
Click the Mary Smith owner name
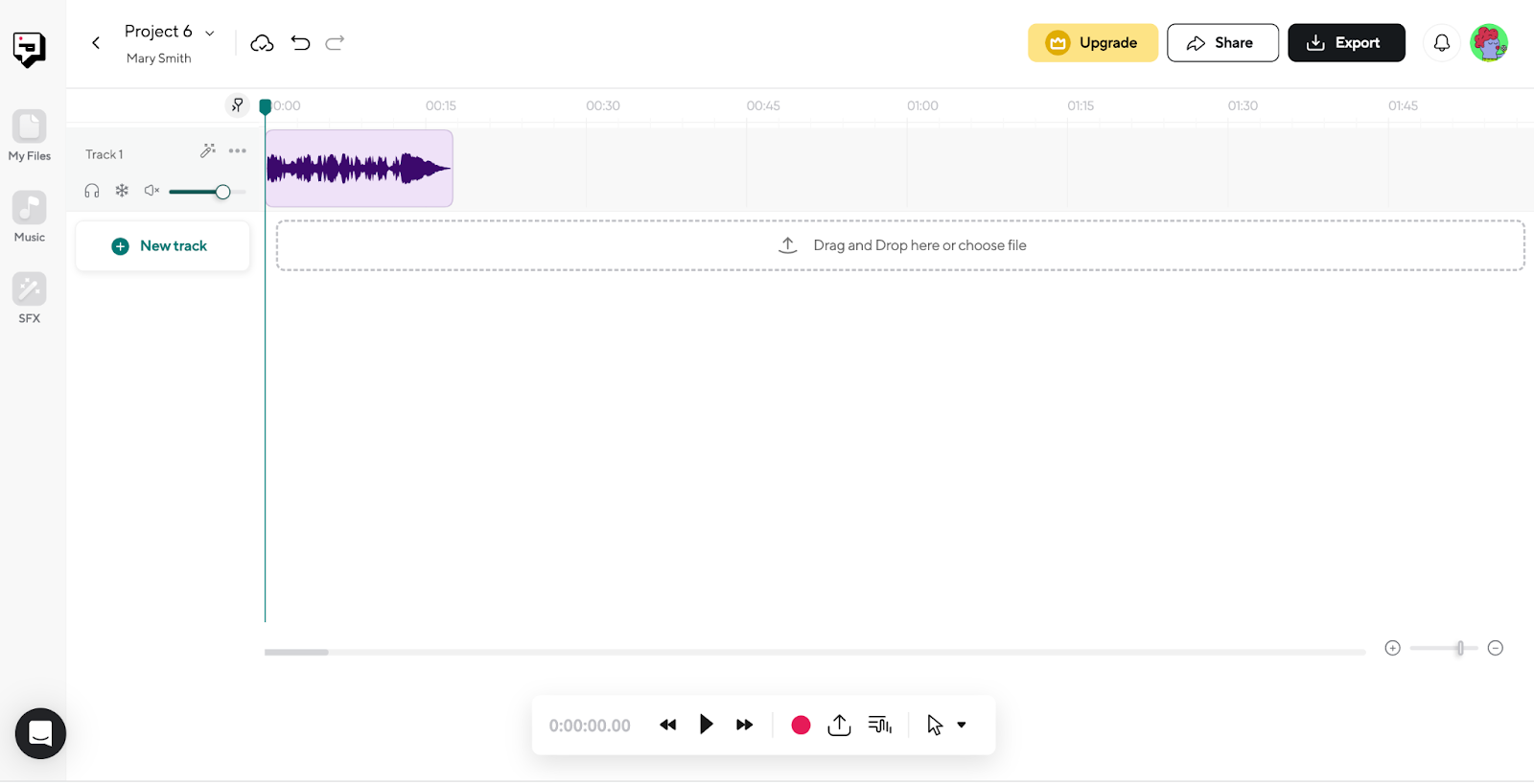click(159, 58)
